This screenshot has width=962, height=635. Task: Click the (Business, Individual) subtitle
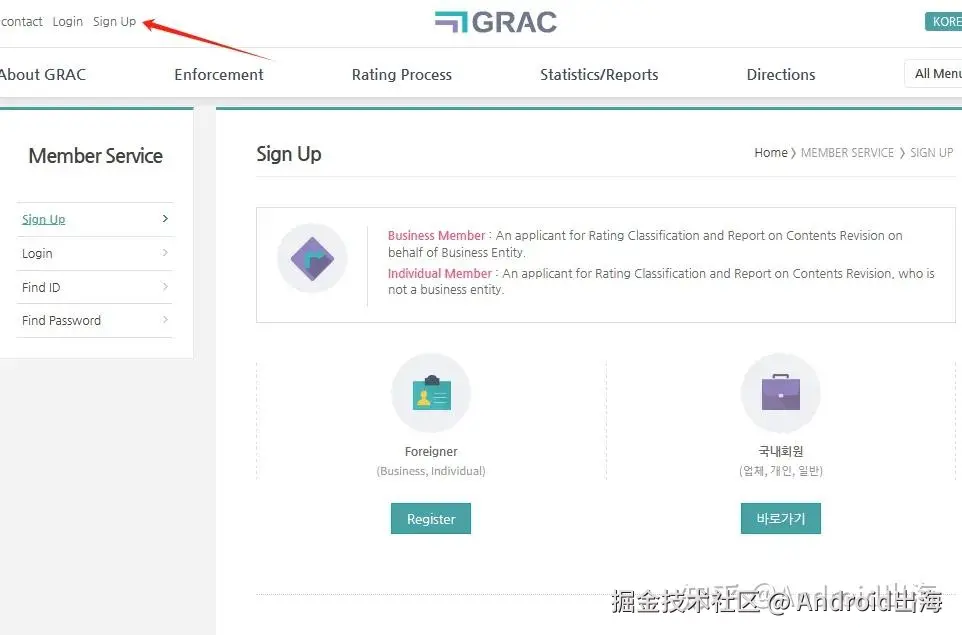431,471
